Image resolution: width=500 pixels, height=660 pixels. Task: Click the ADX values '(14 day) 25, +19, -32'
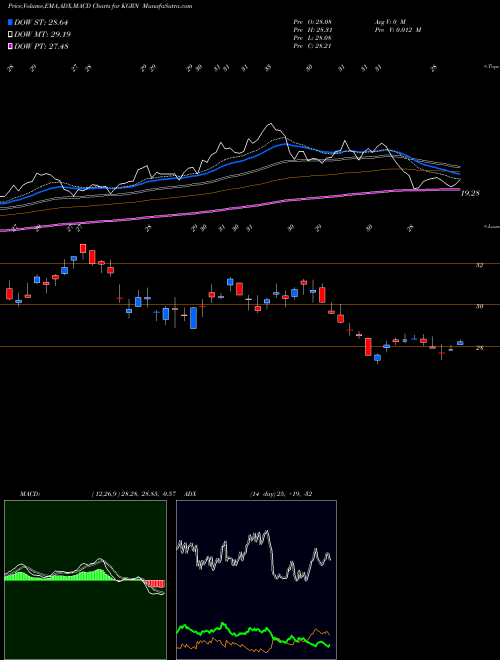click(x=281, y=494)
